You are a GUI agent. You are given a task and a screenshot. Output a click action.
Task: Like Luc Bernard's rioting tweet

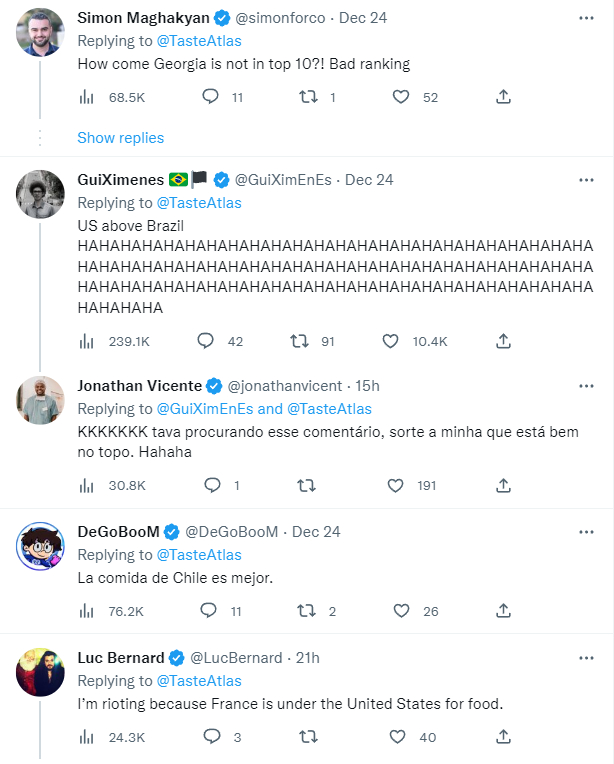401,737
